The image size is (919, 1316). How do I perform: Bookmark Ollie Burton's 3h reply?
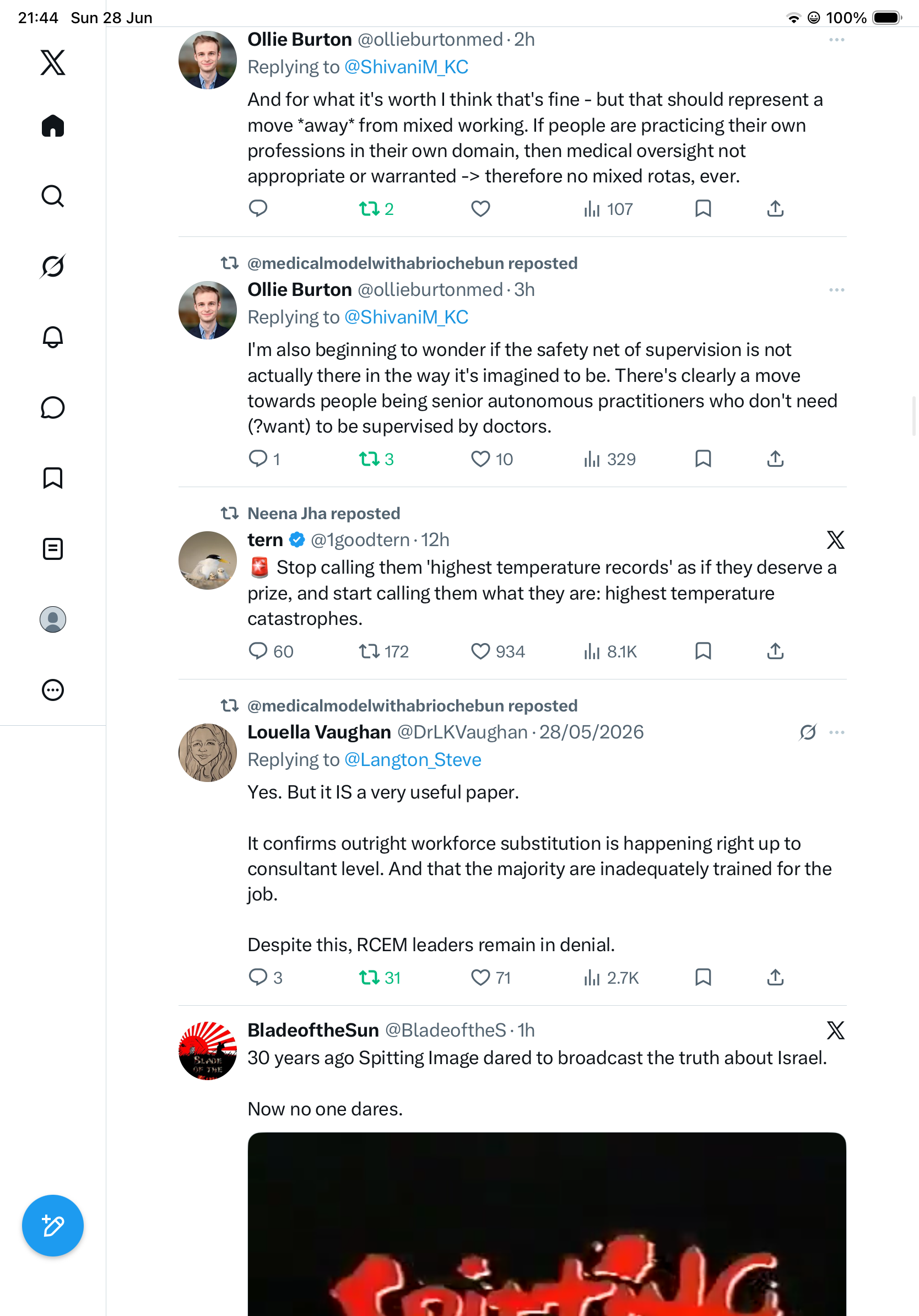[x=703, y=459]
